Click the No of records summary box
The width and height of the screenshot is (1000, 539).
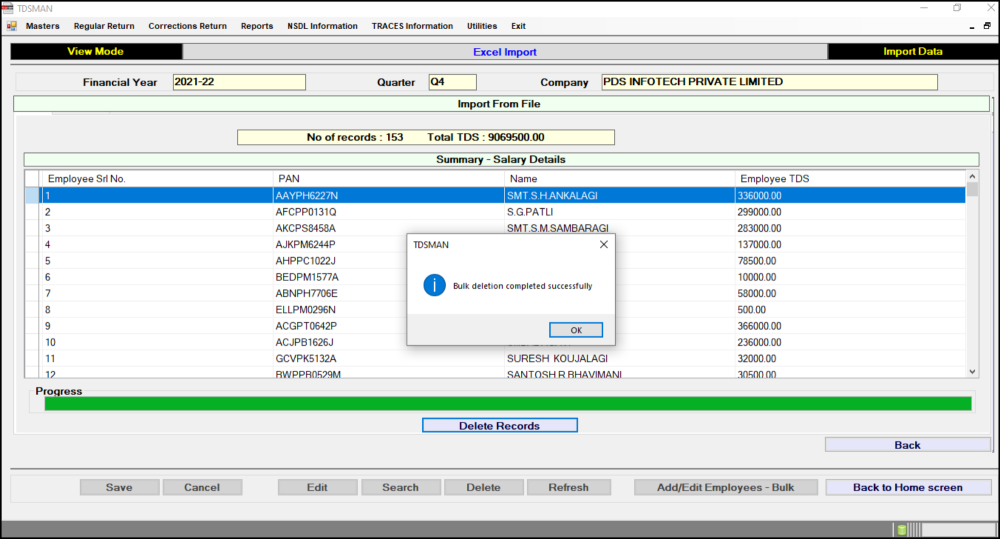tap(426, 137)
